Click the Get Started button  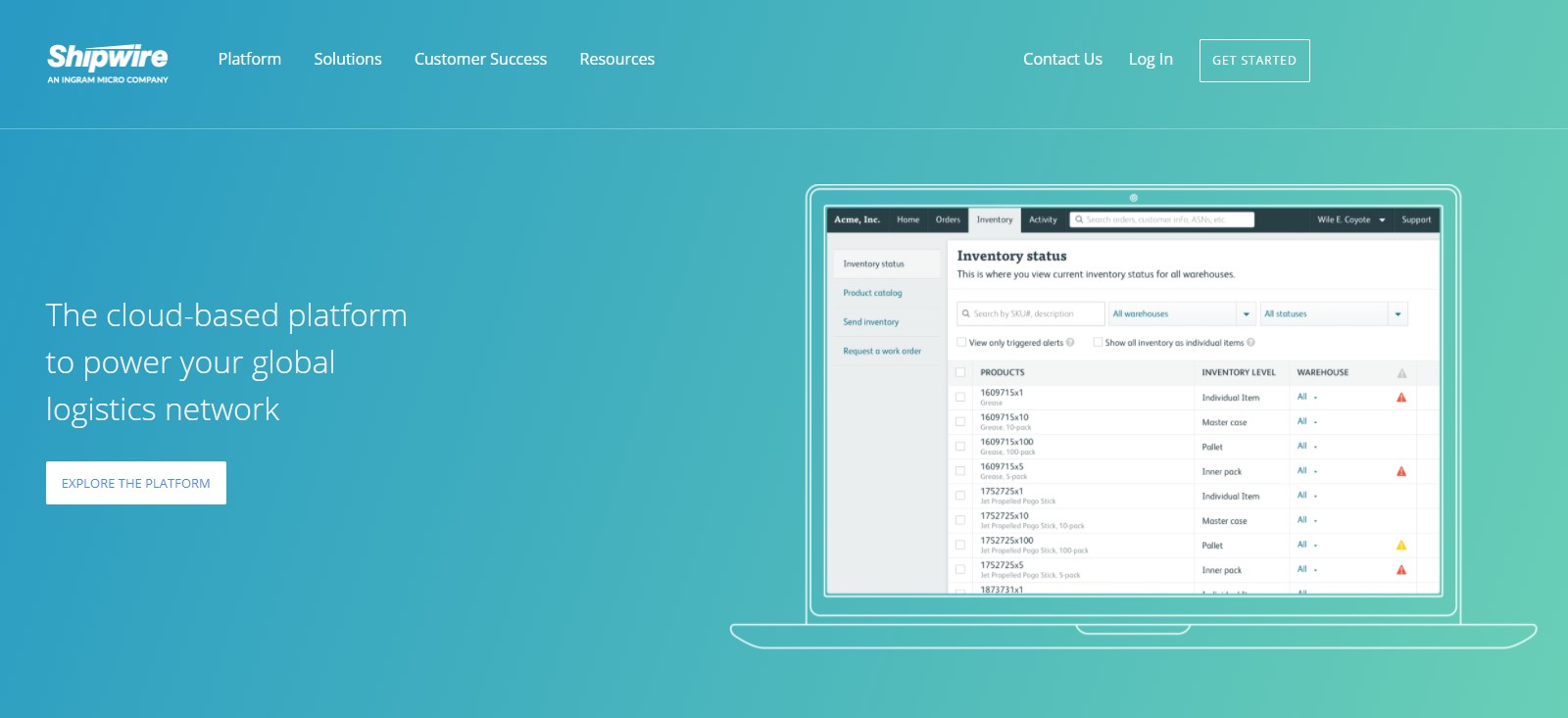(1254, 61)
